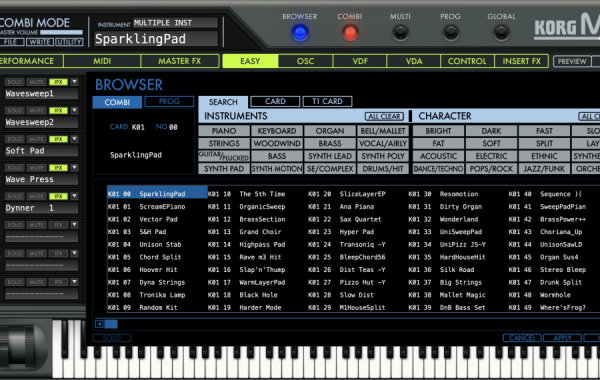Select the browser PROG tab
This screenshot has height=380, width=600.
[x=169, y=101]
